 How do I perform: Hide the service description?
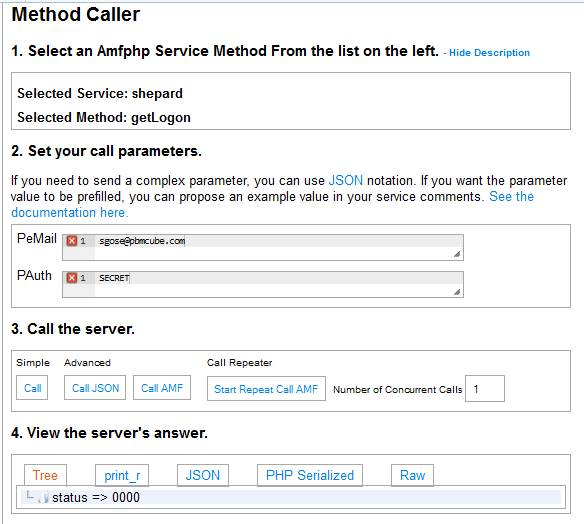coord(489,53)
